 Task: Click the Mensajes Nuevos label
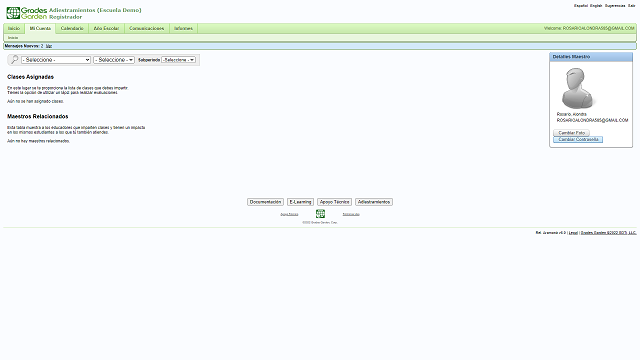tap(22, 46)
